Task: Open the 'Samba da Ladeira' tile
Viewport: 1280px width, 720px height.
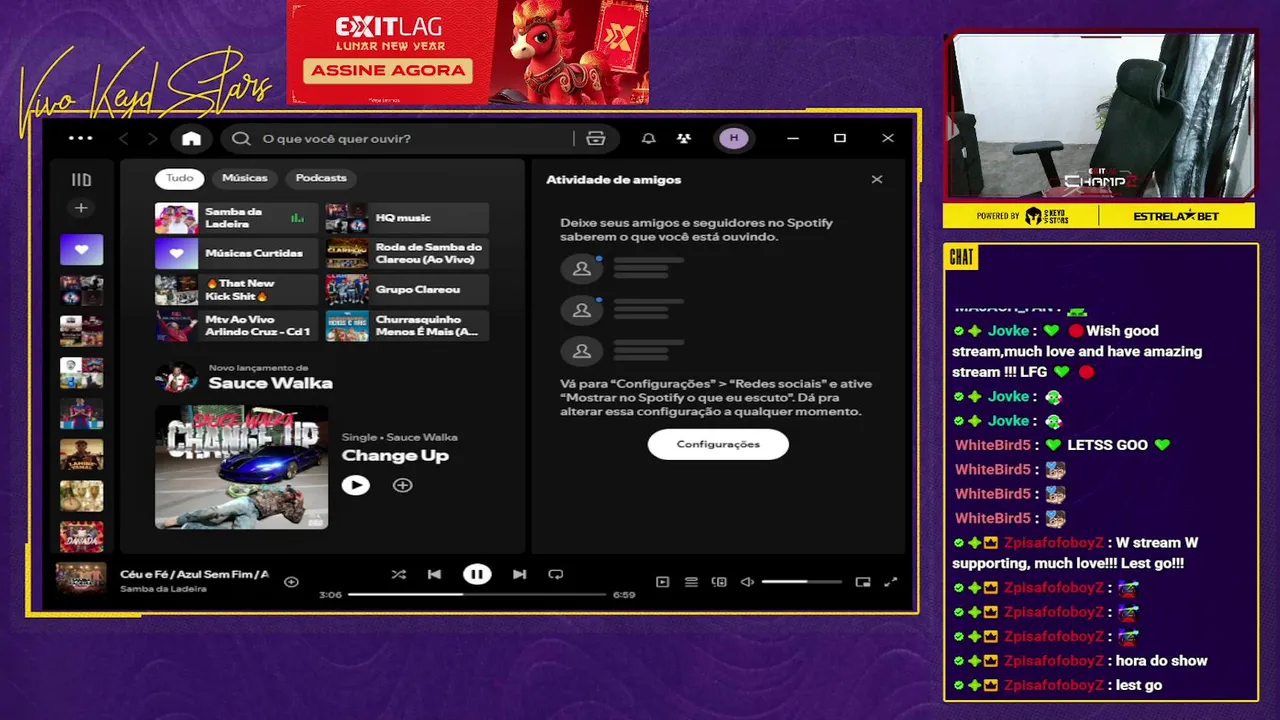Action: click(236, 218)
